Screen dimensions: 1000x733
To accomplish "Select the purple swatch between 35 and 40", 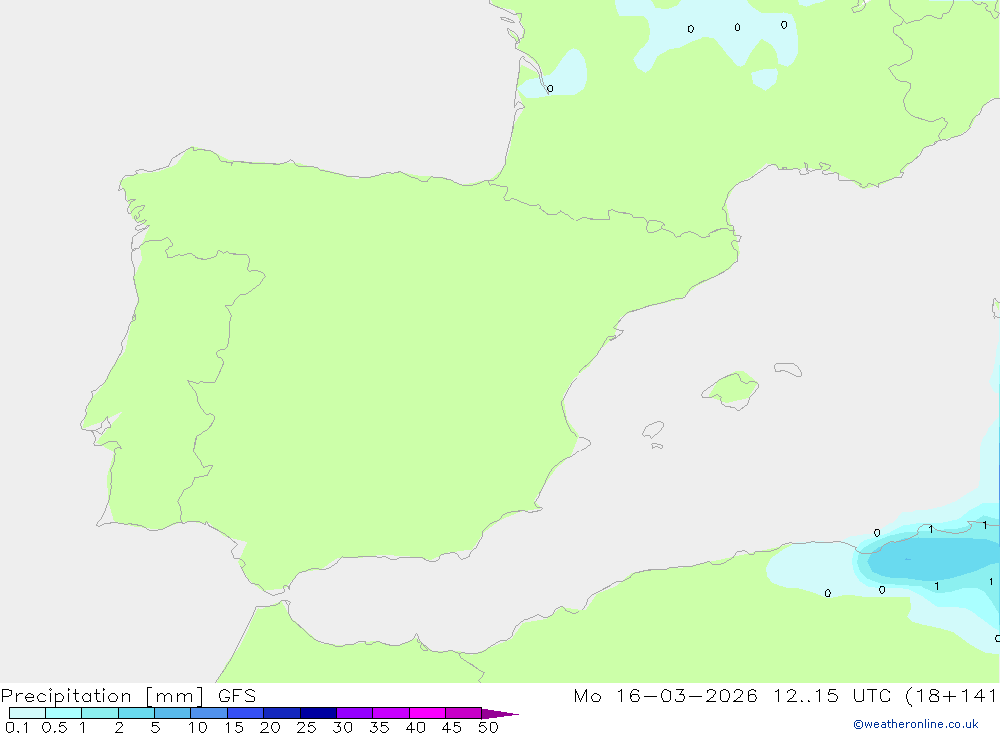I will pyautogui.click(x=391, y=713).
